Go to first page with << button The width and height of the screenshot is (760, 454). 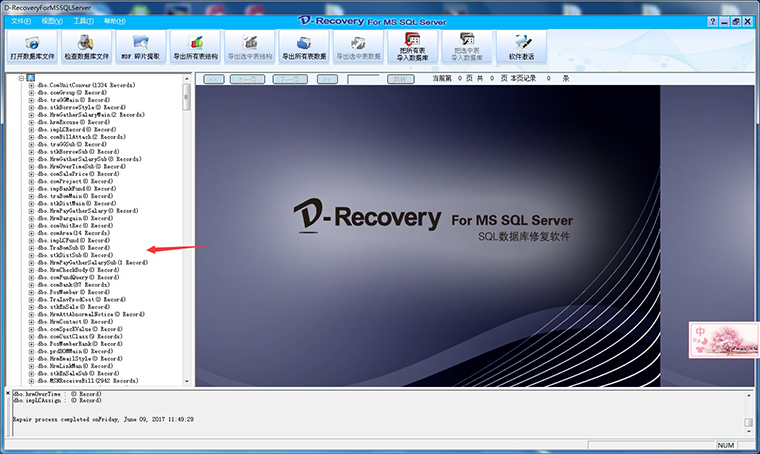pyautogui.click(x=214, y=79)
